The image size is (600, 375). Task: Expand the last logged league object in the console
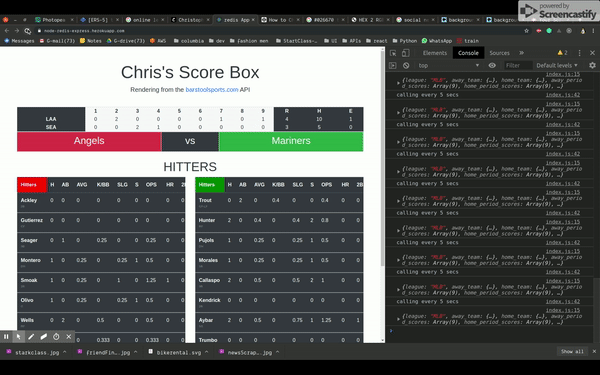pos(398,319)
